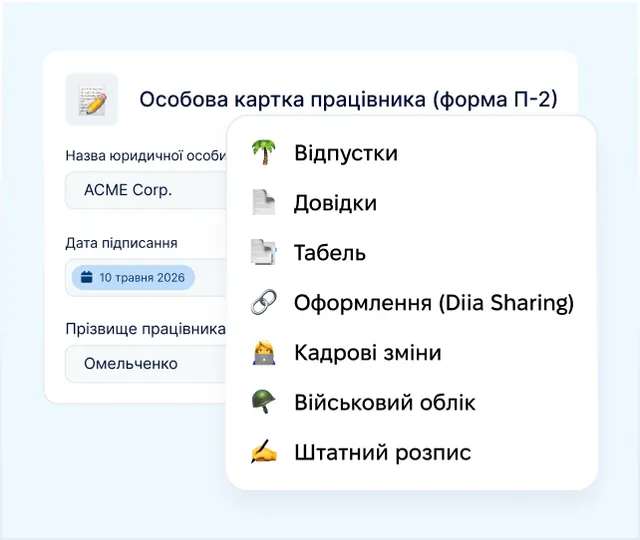This screenshot has height=540, width=640.
Task: Click the Омельченко surname input field
Action: [x=146, y=364]
